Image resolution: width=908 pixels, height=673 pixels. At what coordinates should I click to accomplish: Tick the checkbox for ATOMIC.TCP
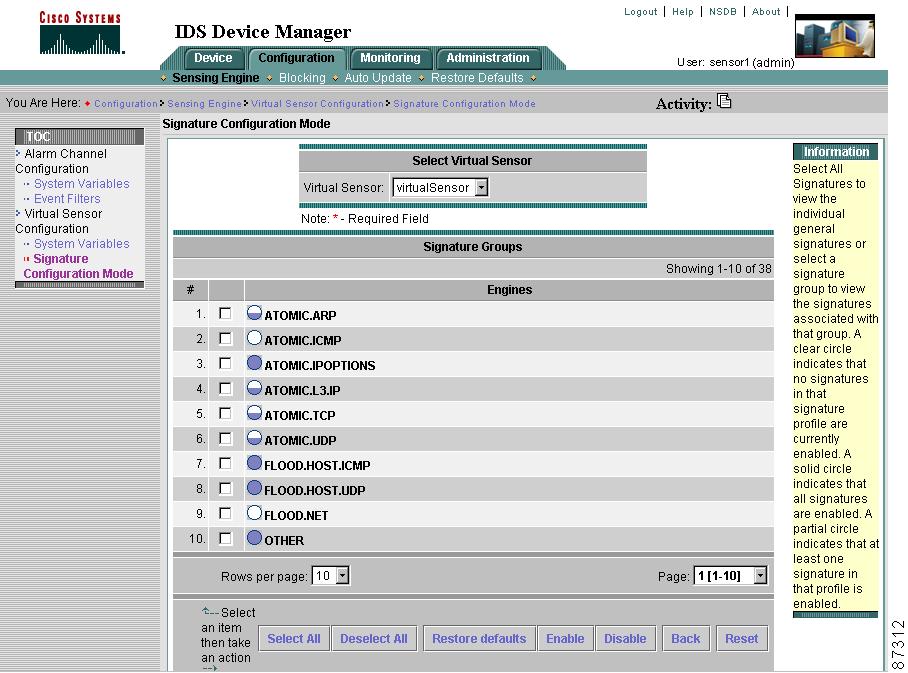[x=225, y=414]
